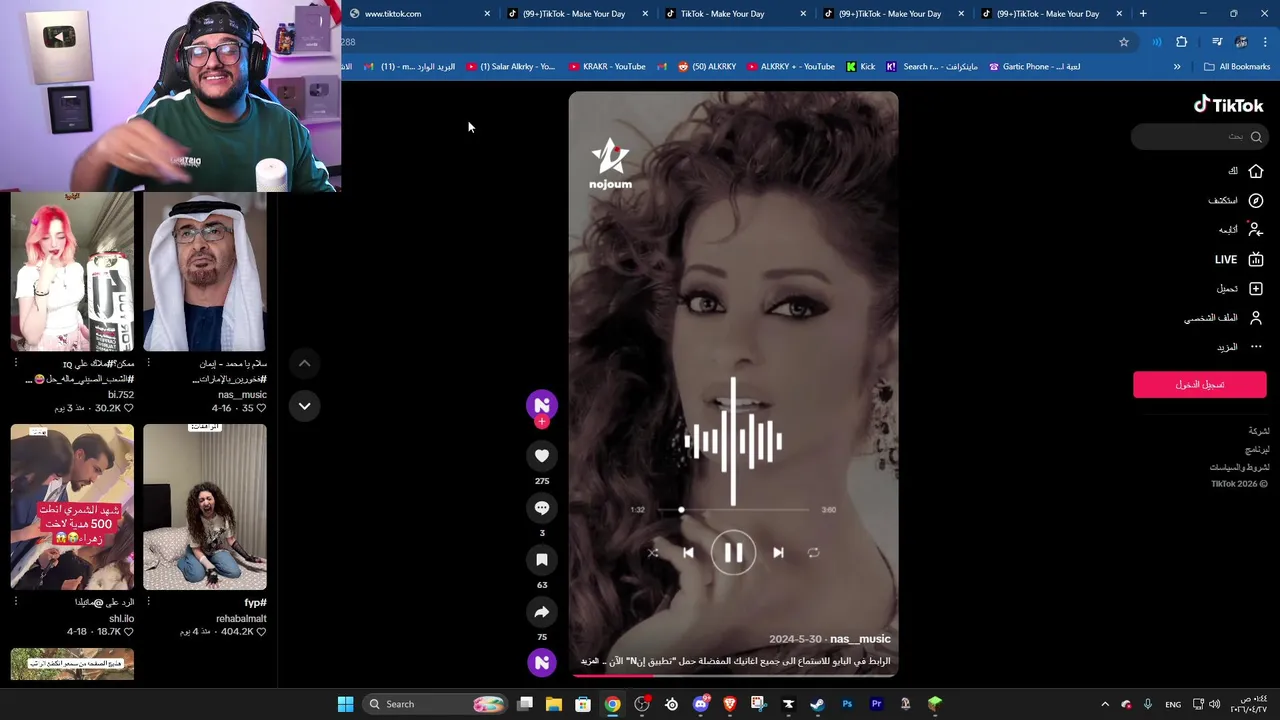Launch Premiere Pro from taskbar

pos(876,704)
